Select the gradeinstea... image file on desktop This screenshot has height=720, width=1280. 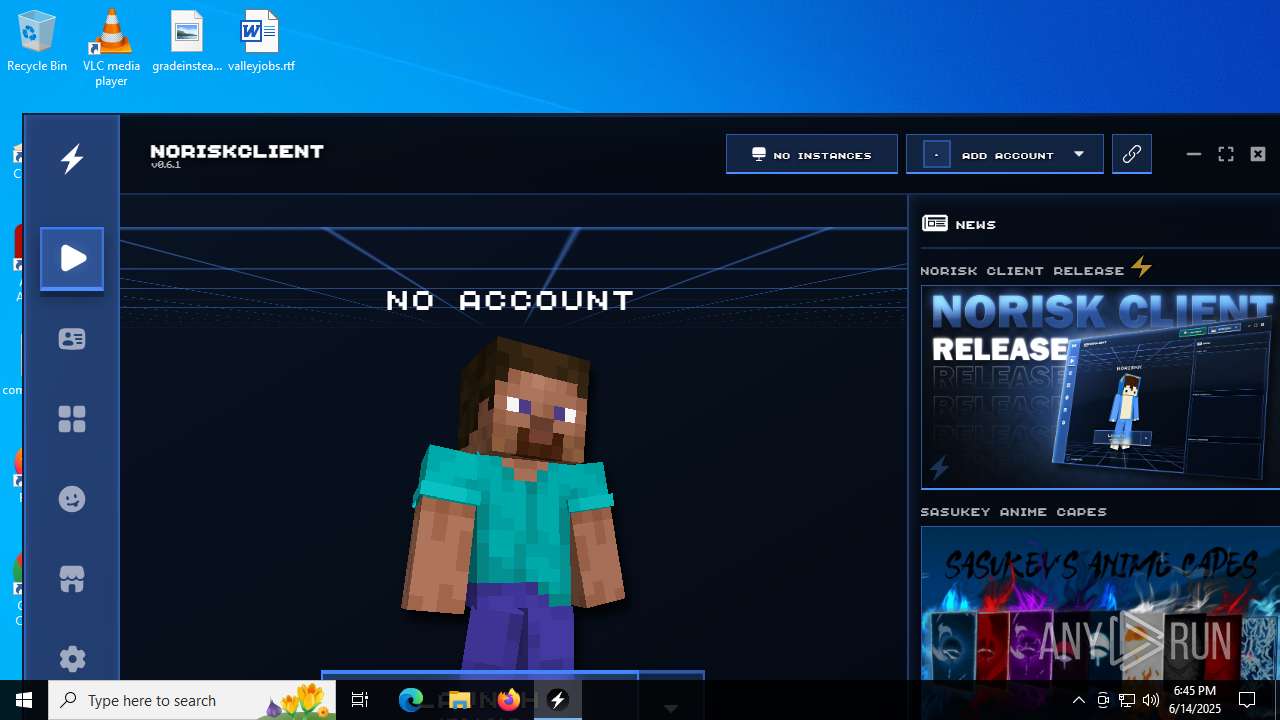pyautogui.click(x=187, y=42)
